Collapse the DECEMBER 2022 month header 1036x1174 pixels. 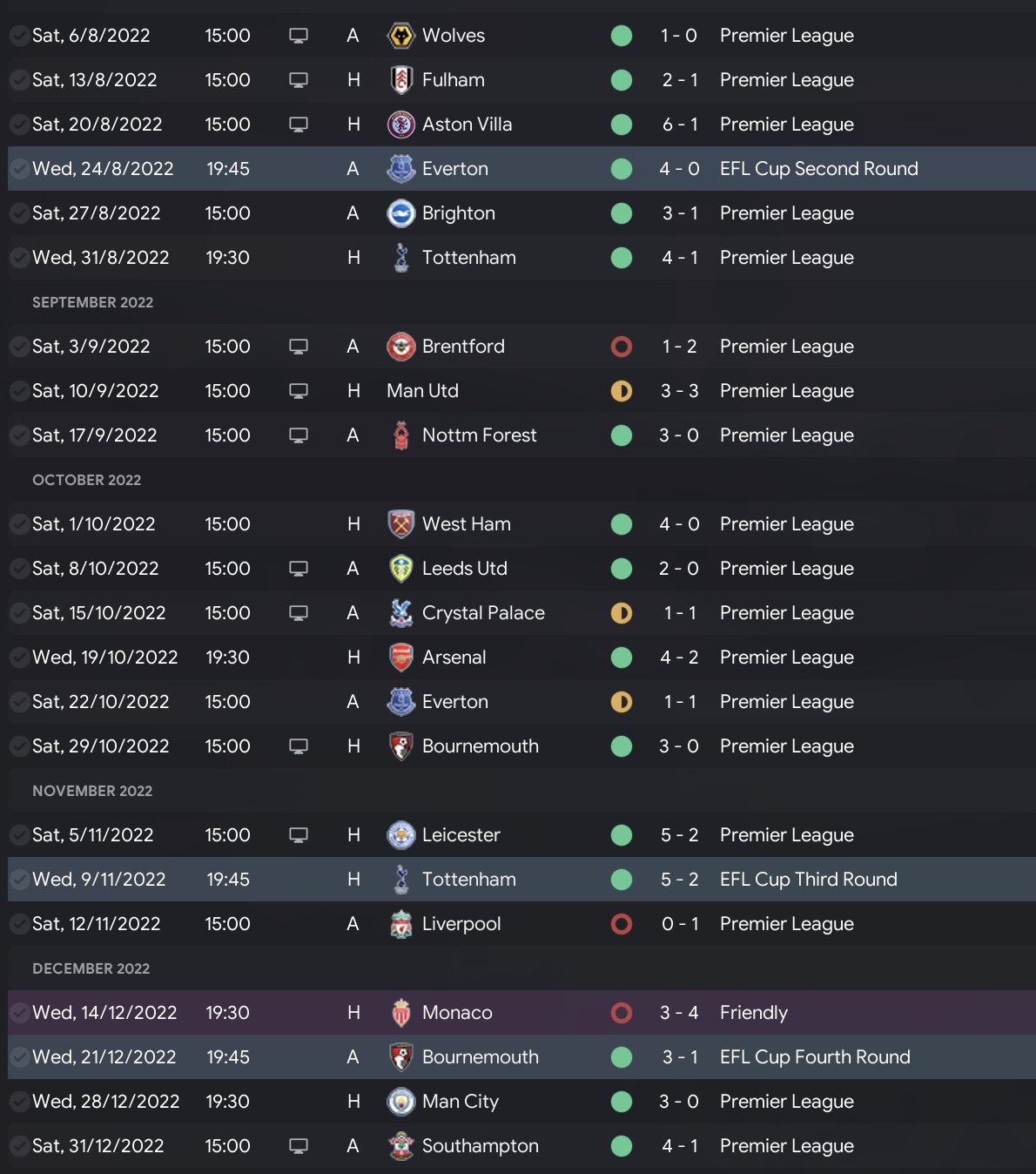91,968
